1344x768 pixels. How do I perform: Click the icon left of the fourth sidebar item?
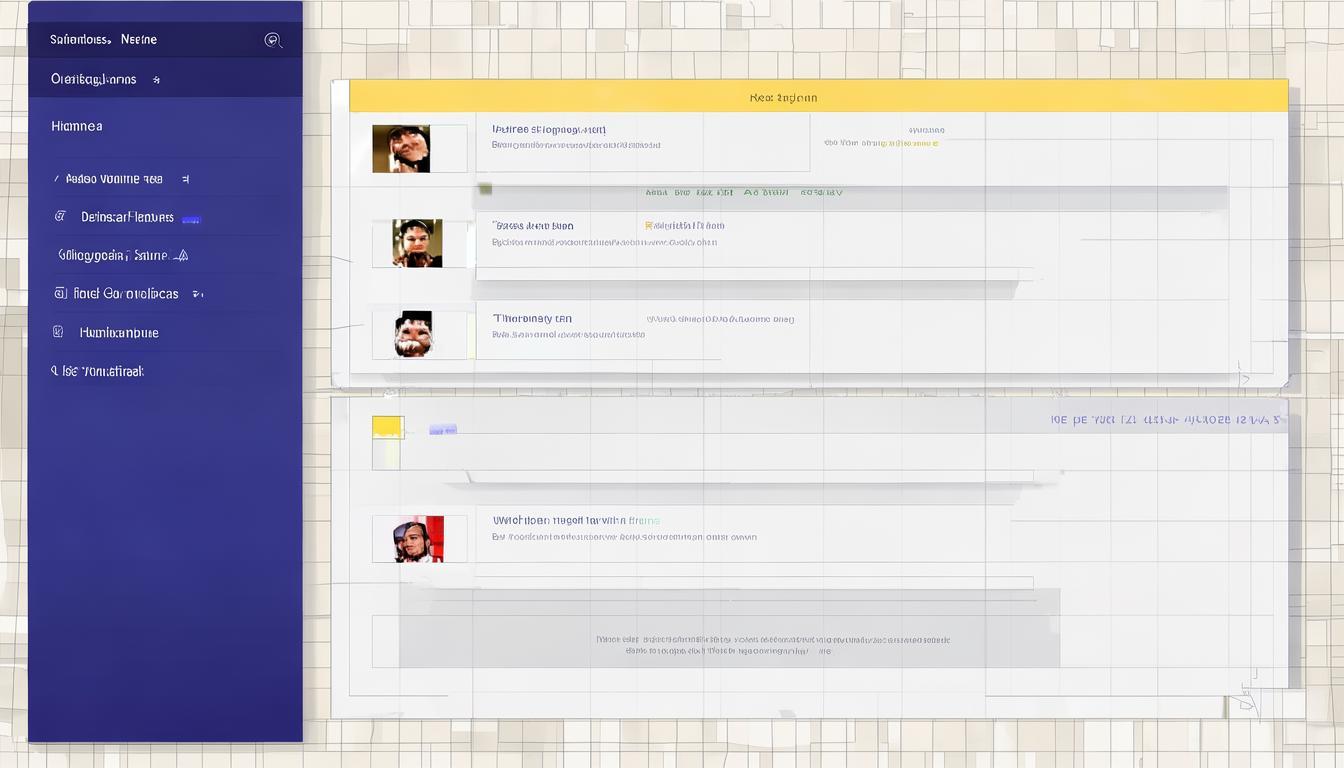point(60,293)
